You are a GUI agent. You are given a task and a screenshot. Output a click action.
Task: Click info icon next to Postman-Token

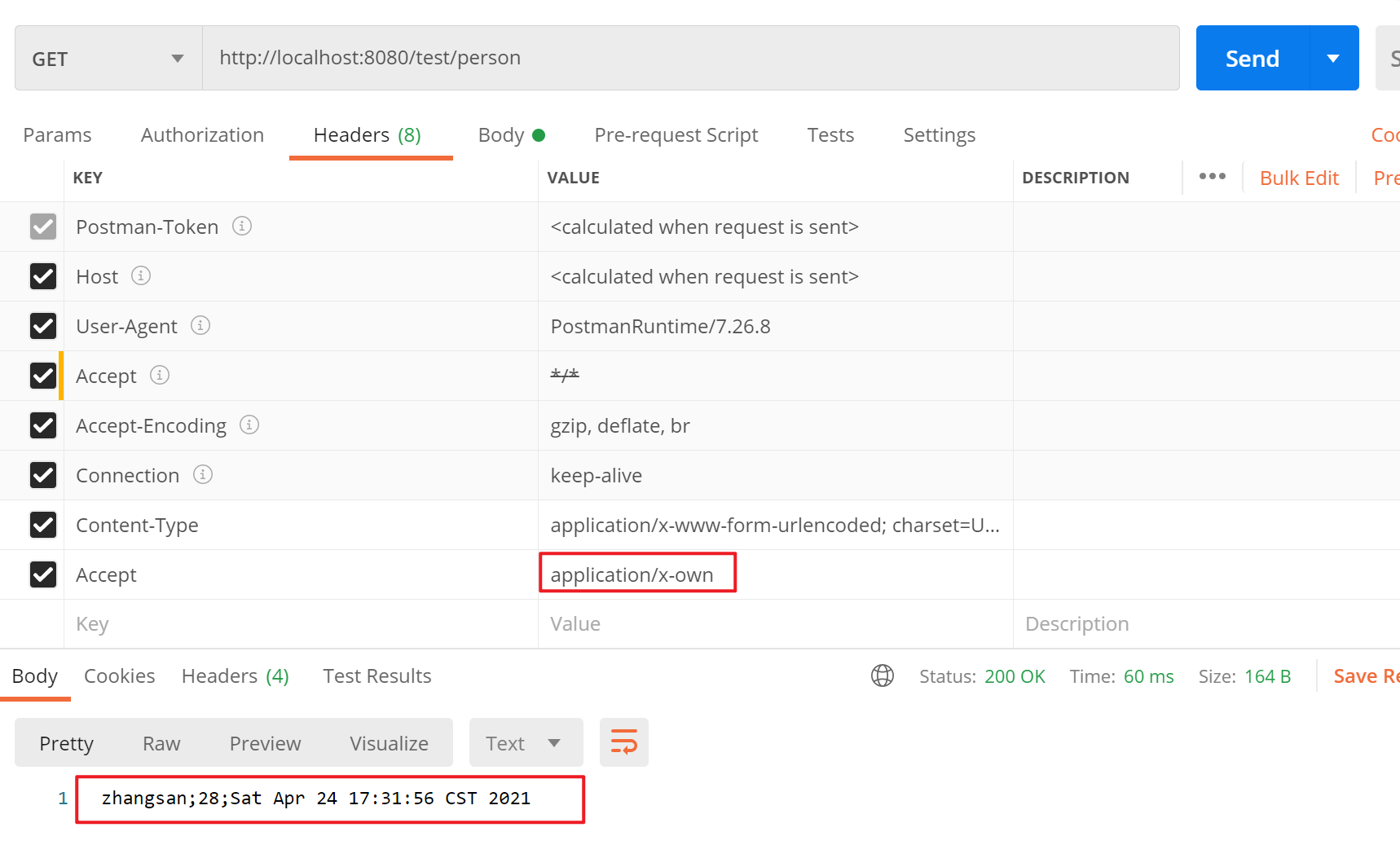click(x=241, y=226)
